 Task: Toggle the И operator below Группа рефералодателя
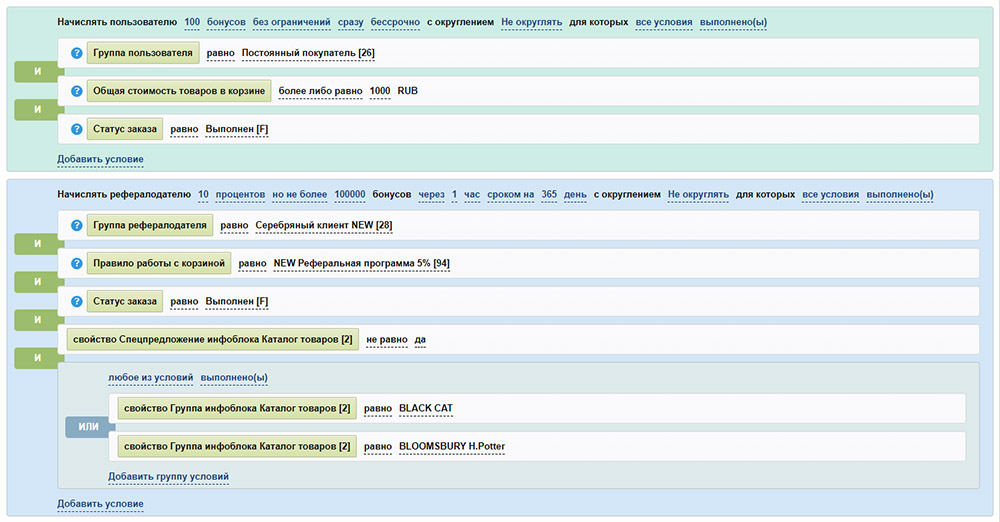pos(36,245)
